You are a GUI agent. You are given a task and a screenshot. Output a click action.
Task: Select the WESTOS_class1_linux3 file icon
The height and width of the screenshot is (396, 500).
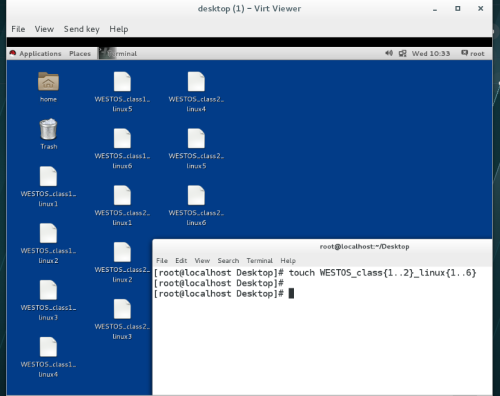pyautogui.click(x=48, y=290)
